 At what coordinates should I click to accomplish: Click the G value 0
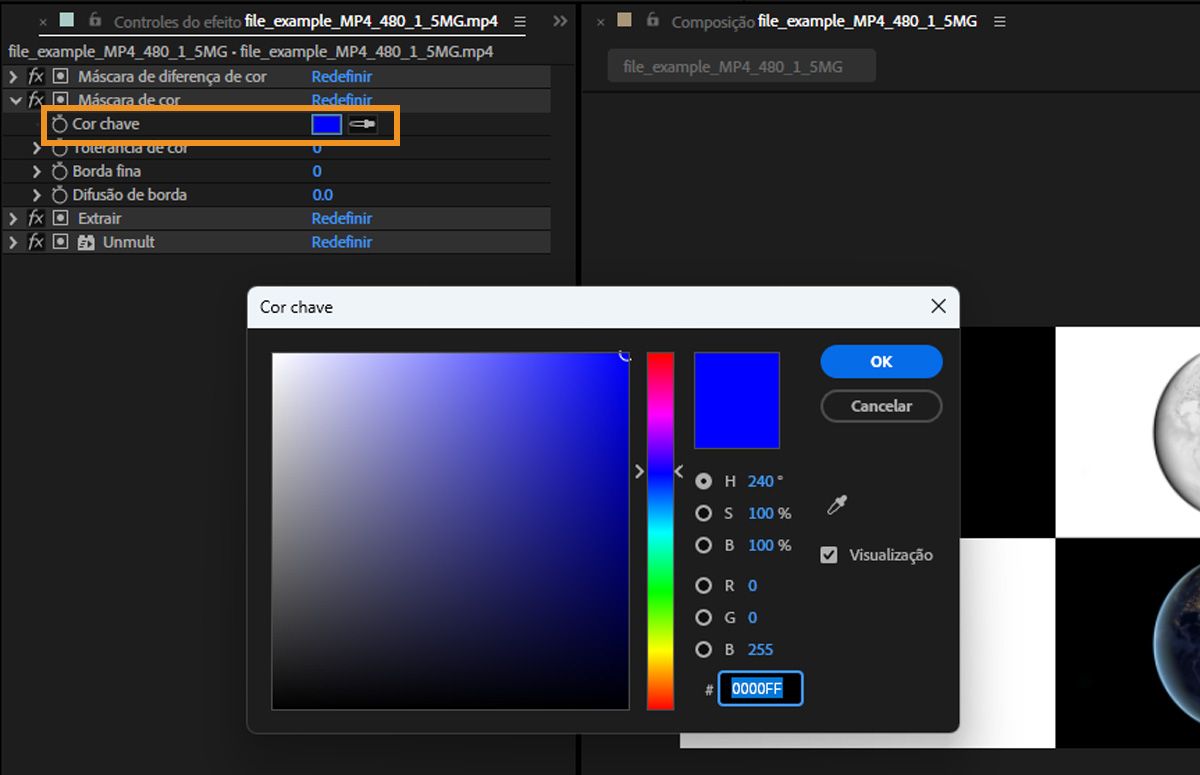[x=752, y=617]
